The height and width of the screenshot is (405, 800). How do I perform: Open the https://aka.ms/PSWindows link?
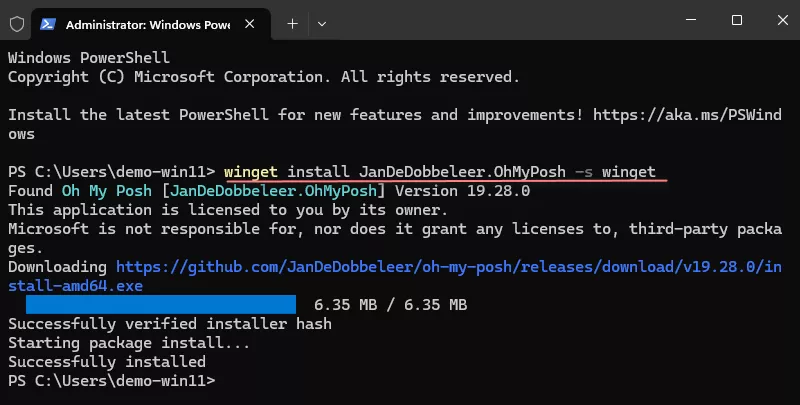(x=687, y=115)
